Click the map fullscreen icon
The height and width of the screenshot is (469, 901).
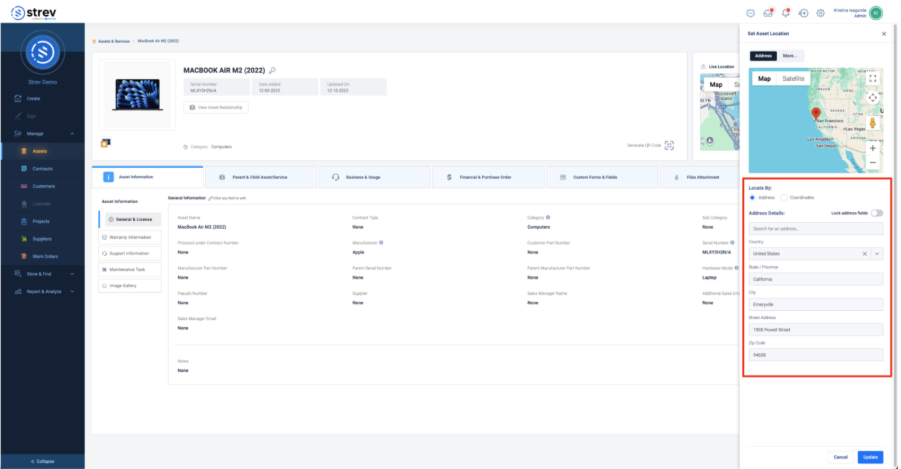pyautogui.click(x=873, y=78)
